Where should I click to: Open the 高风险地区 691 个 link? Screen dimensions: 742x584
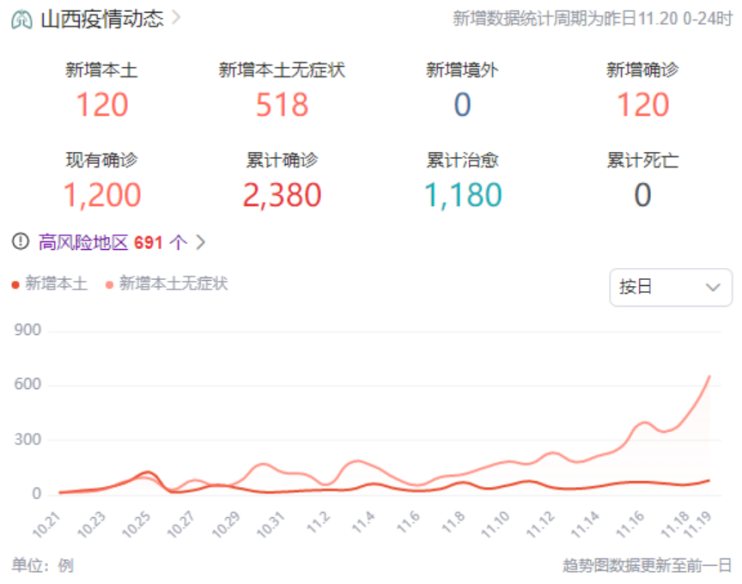[x=112, y=242]
